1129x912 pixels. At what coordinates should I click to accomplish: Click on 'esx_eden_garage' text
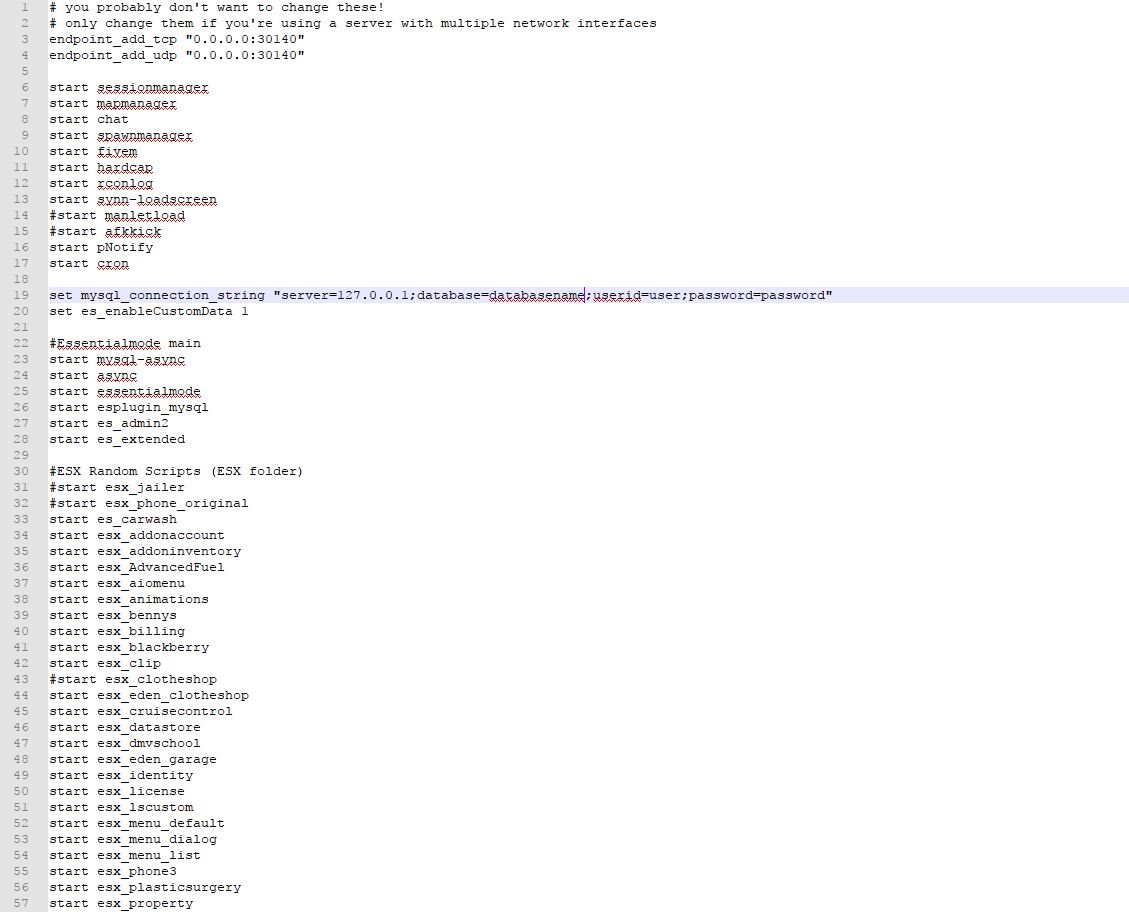coord(157,759)
